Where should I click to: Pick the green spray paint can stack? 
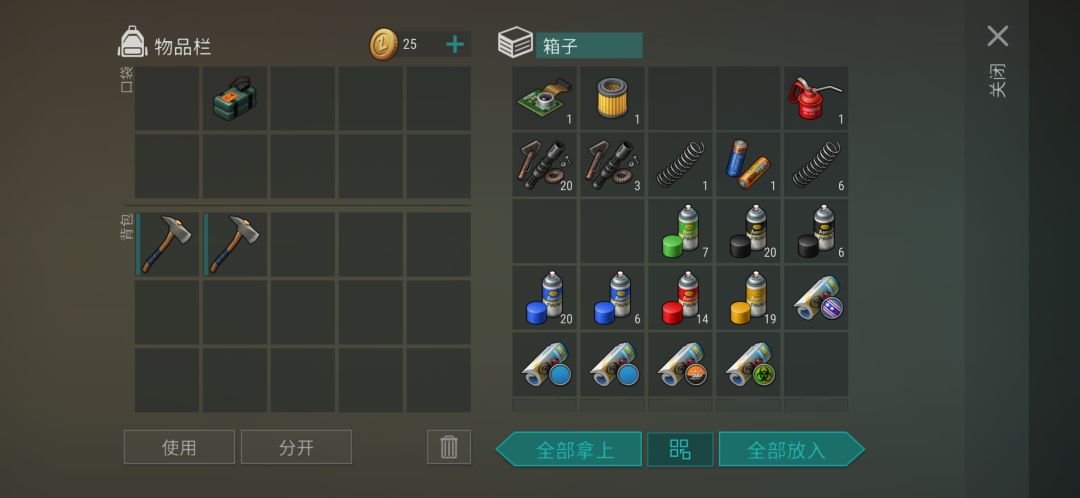tap(681, 231)
